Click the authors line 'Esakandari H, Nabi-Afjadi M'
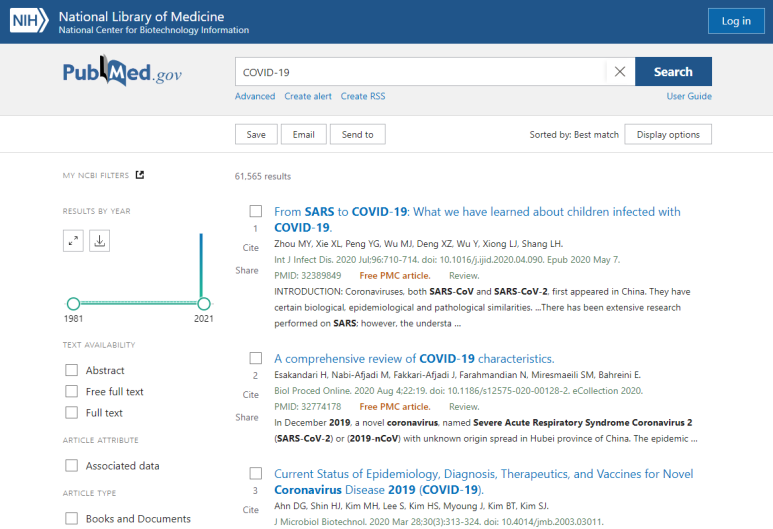 [457, 375]
